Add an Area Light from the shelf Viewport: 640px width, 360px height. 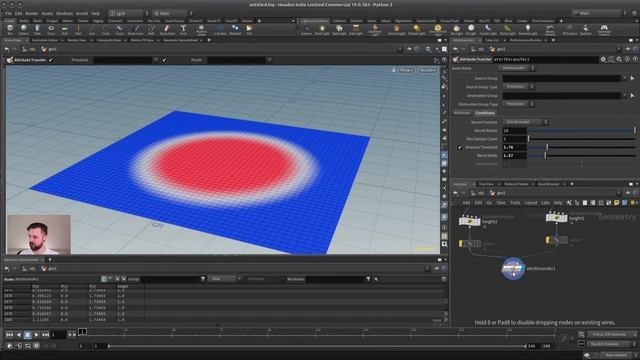point(356,29)
